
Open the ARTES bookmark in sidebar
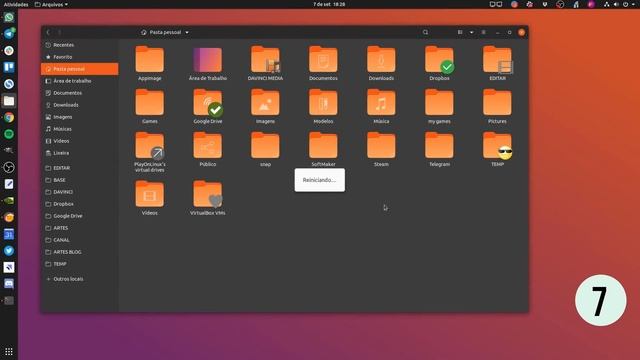[x=80, y=228]
